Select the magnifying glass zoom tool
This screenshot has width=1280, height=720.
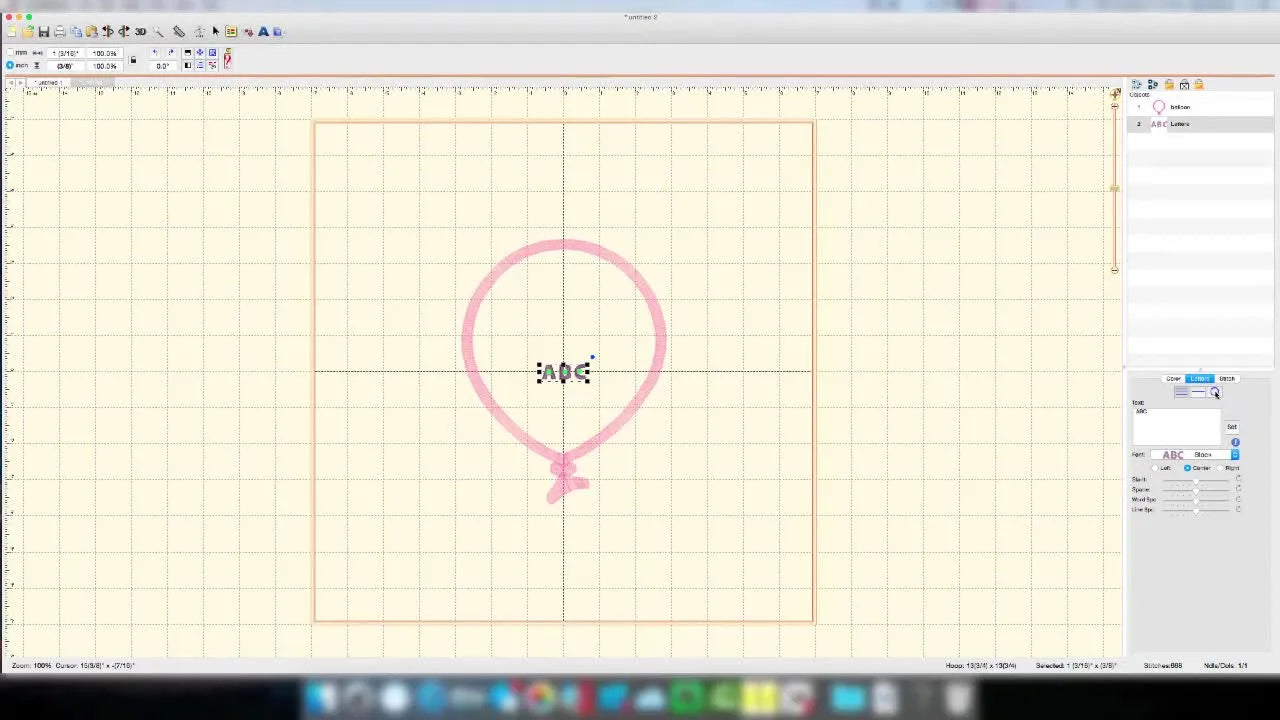point(158,32)
